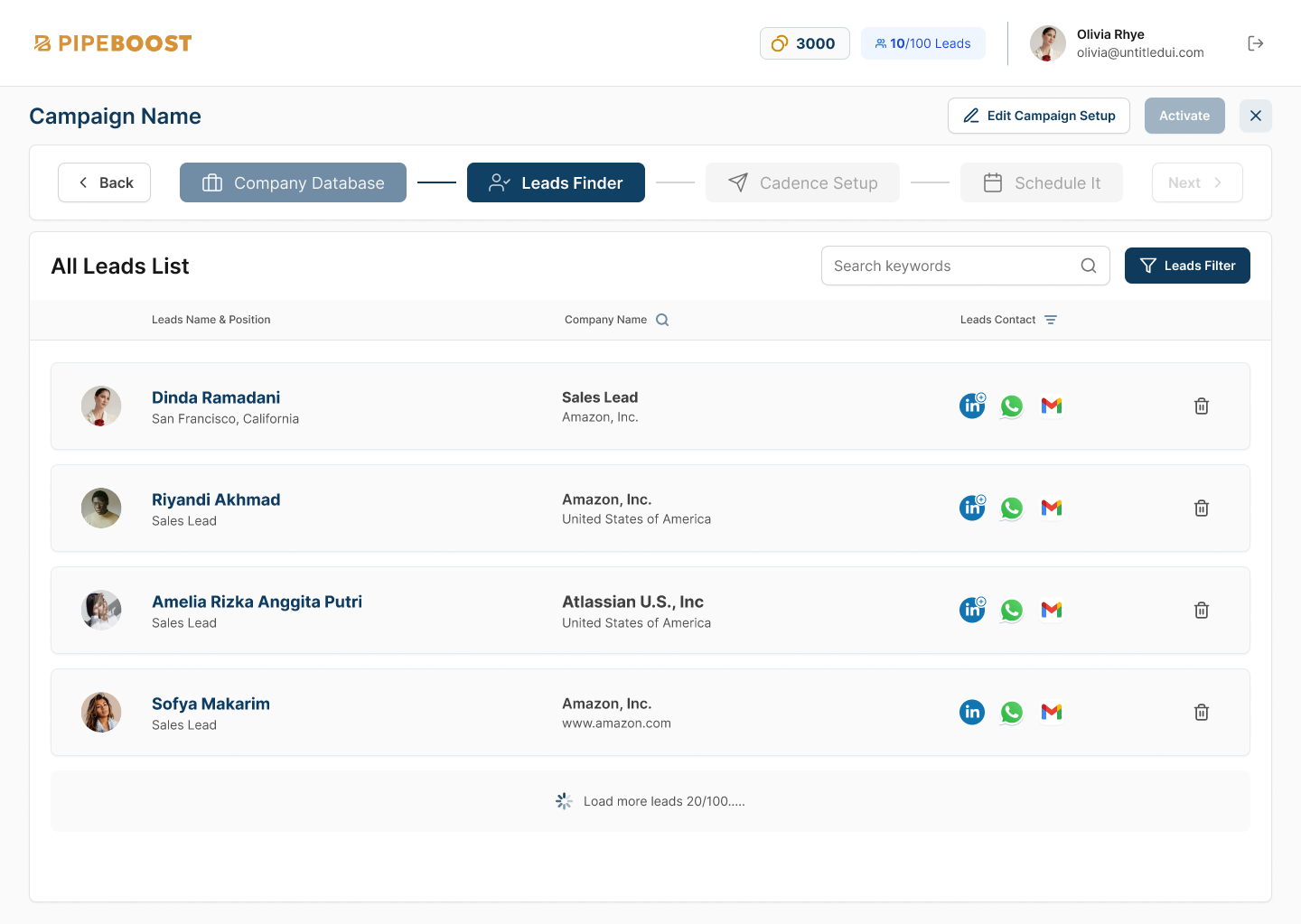Open Olivia Rhye's profile avatar
Image resolution: width=1301 pixels, height=924 pixels.
point(1048,43)
